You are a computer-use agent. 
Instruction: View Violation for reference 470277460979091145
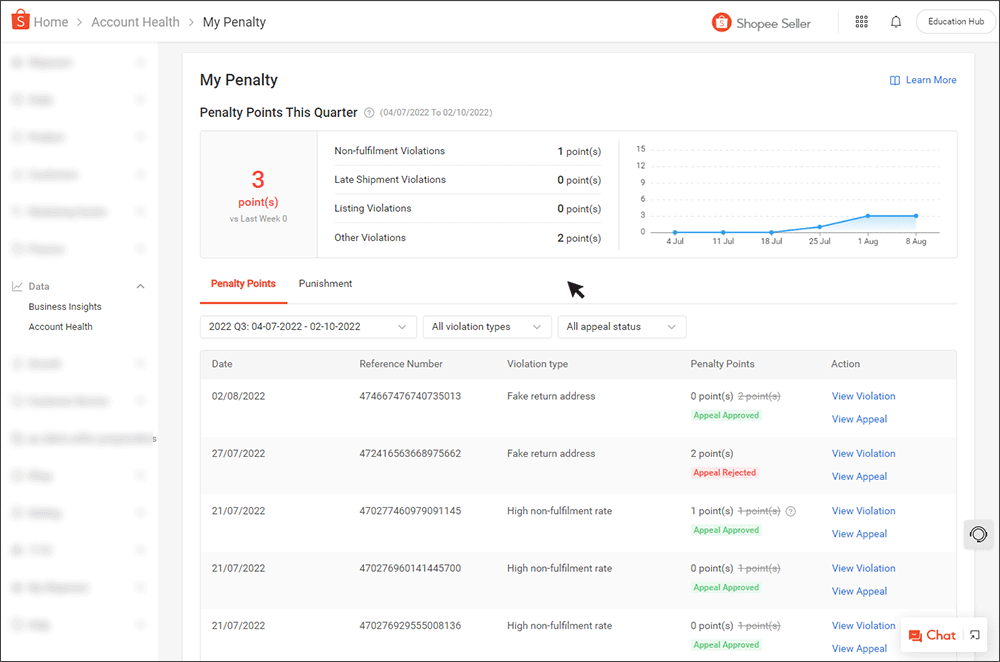pos(864,511)
